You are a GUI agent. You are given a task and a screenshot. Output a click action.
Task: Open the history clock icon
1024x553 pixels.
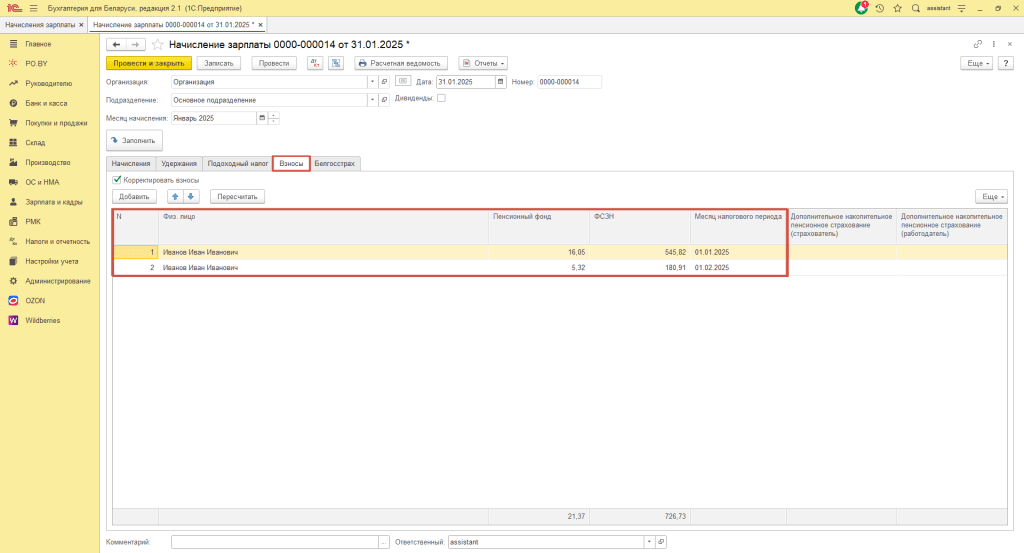(x=879, y=8)
